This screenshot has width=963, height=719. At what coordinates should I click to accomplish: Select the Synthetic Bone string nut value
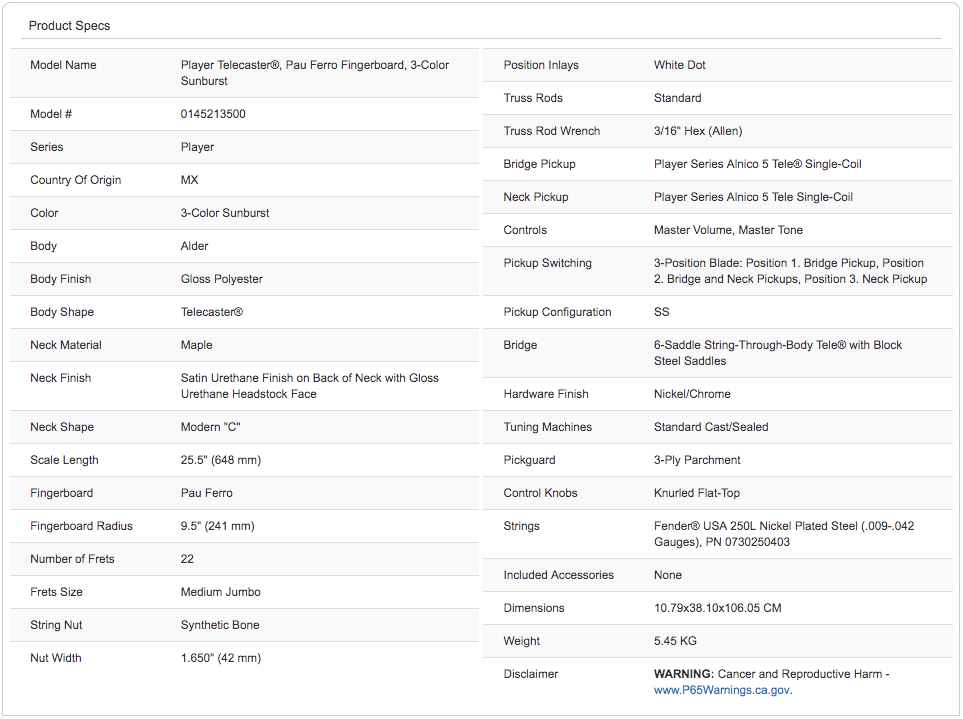point(220,625)
